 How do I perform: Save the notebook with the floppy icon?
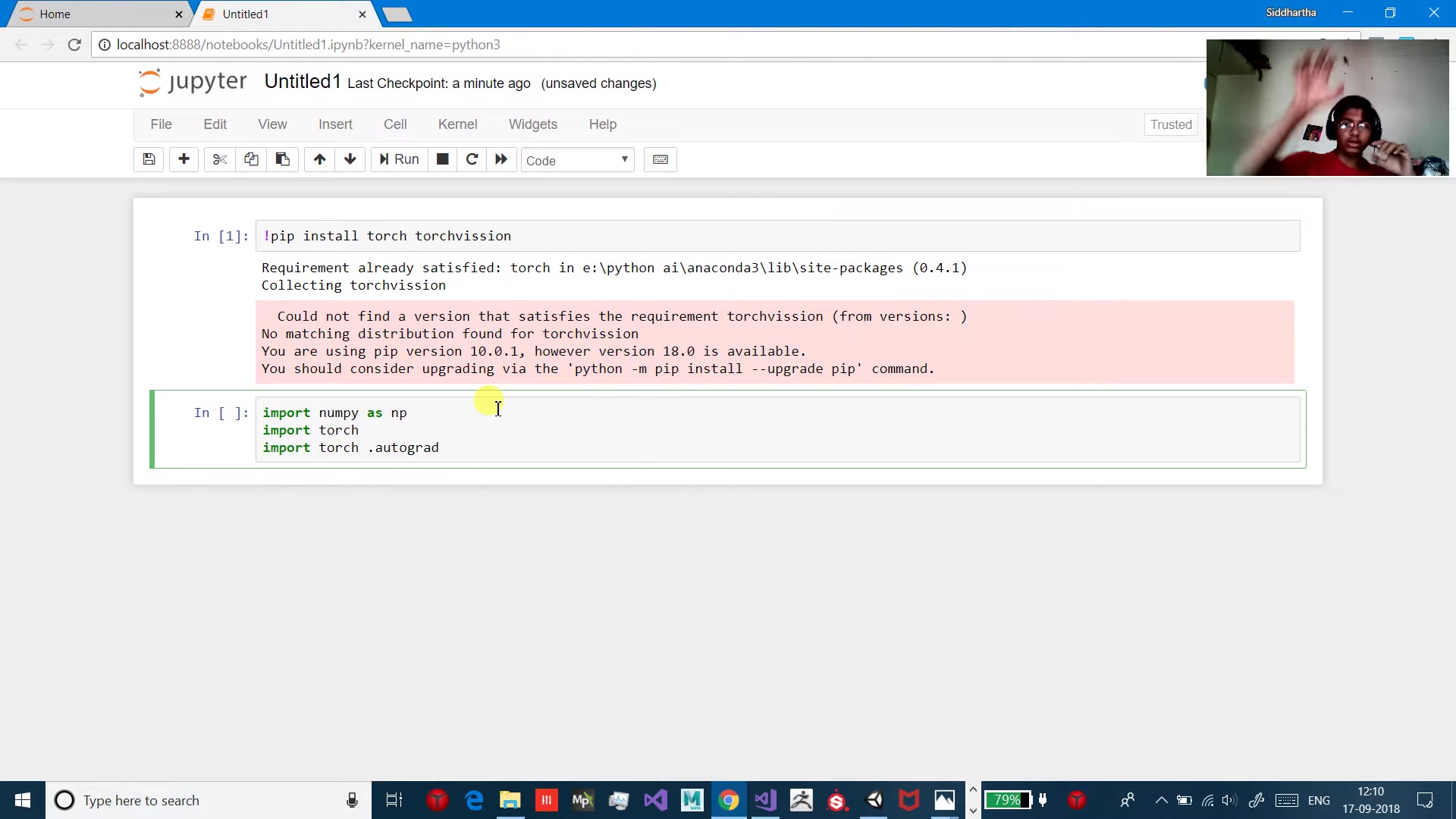[149, 159]
